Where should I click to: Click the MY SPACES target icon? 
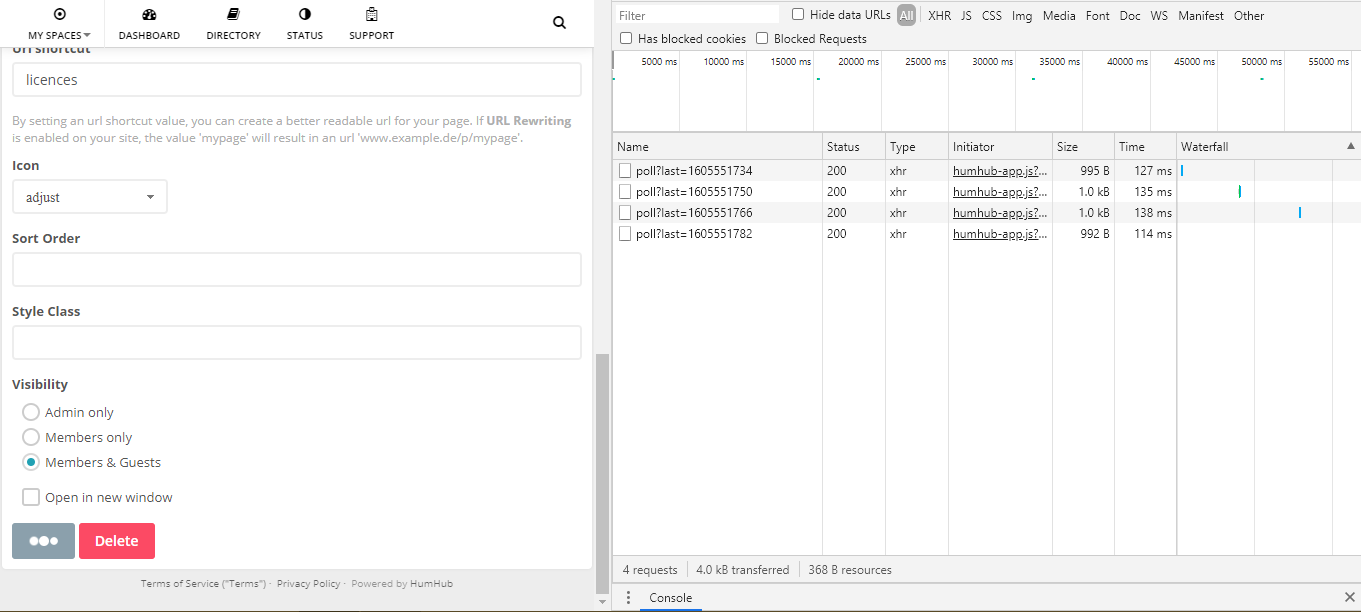tap(59, 14)
